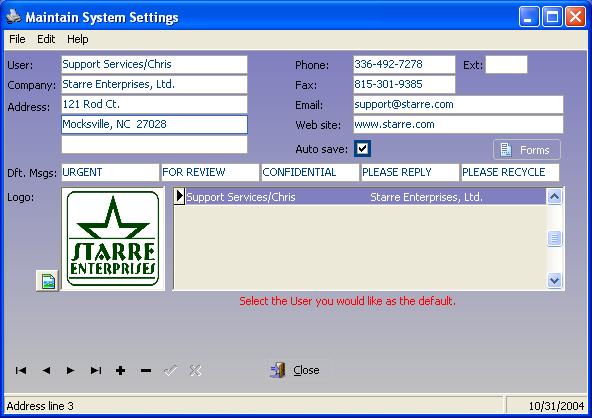The width and height of the screenshot is (592, 418).
Task: Cancel edit with X icon
Action: [195, 370]
